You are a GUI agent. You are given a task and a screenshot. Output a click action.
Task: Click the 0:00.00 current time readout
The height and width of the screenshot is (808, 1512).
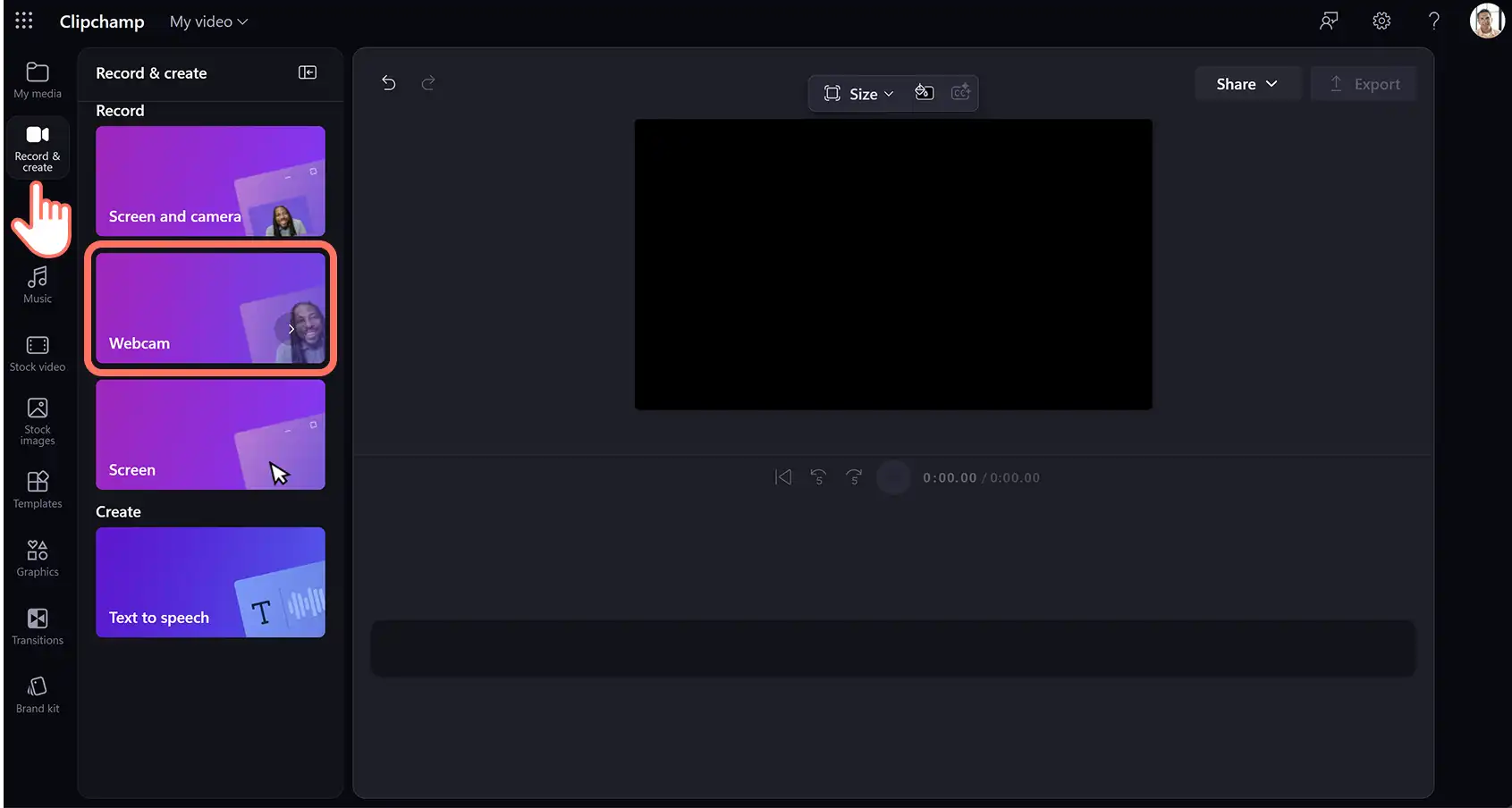coord(950,478)
